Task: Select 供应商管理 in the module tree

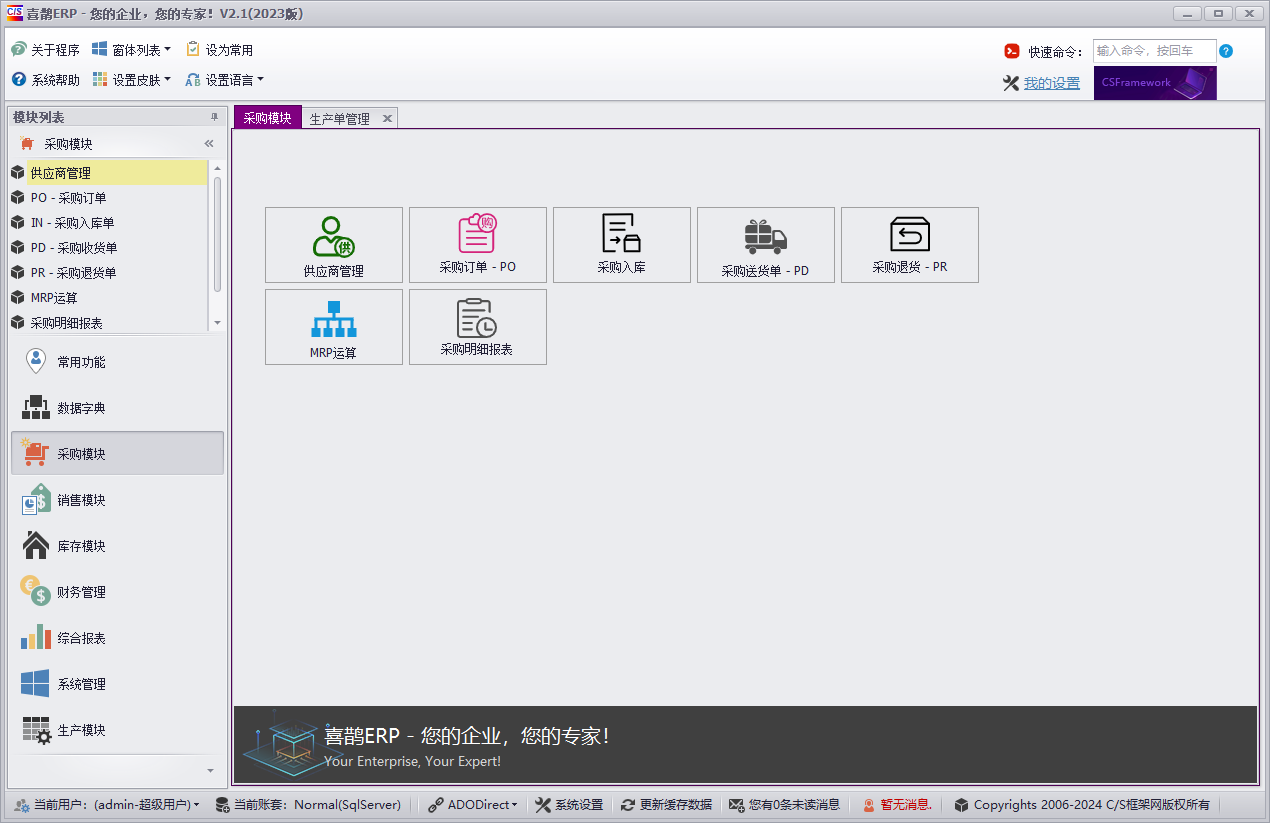Action: click(108, 173)
